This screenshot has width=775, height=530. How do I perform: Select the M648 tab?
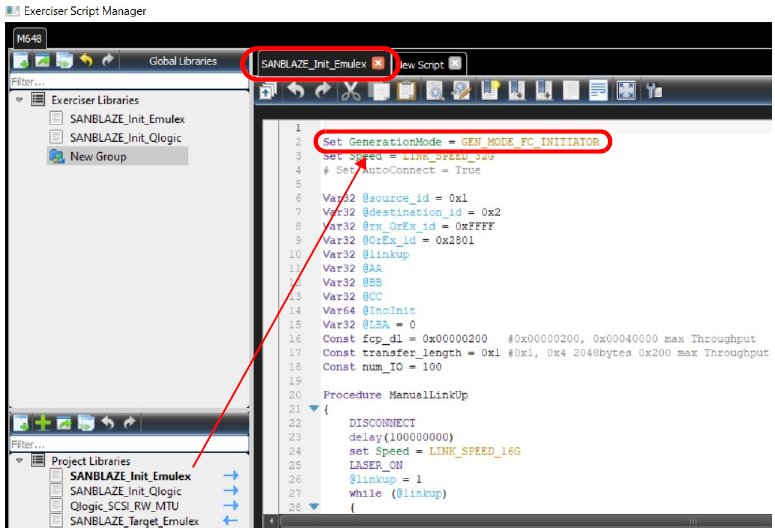(29, 39)
